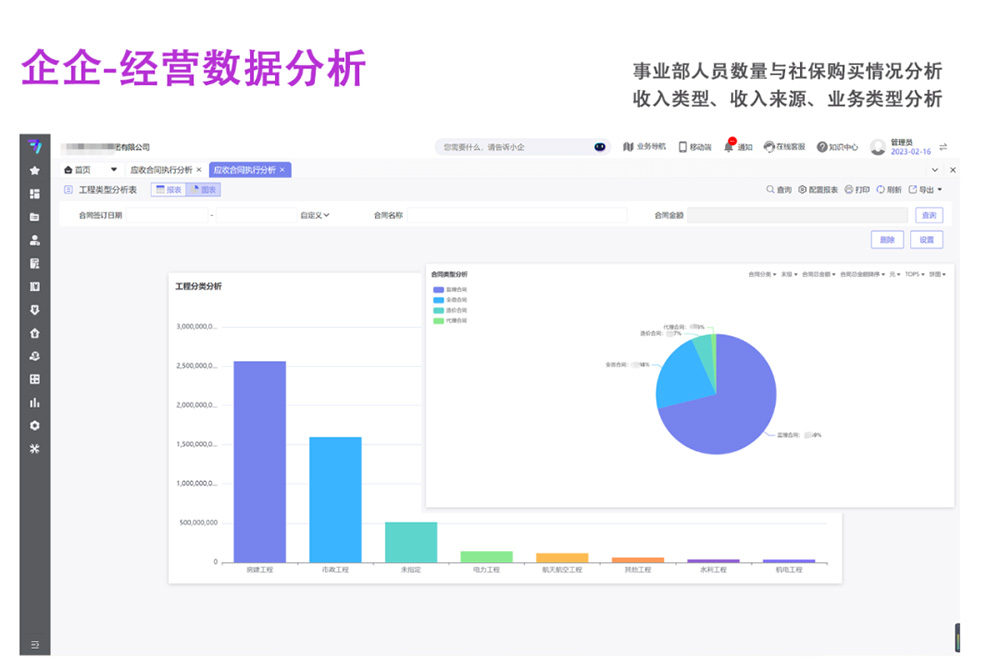Open the chart analytics icon in sidebar
Screen dimensions: 1000x667
coord(34,402)
